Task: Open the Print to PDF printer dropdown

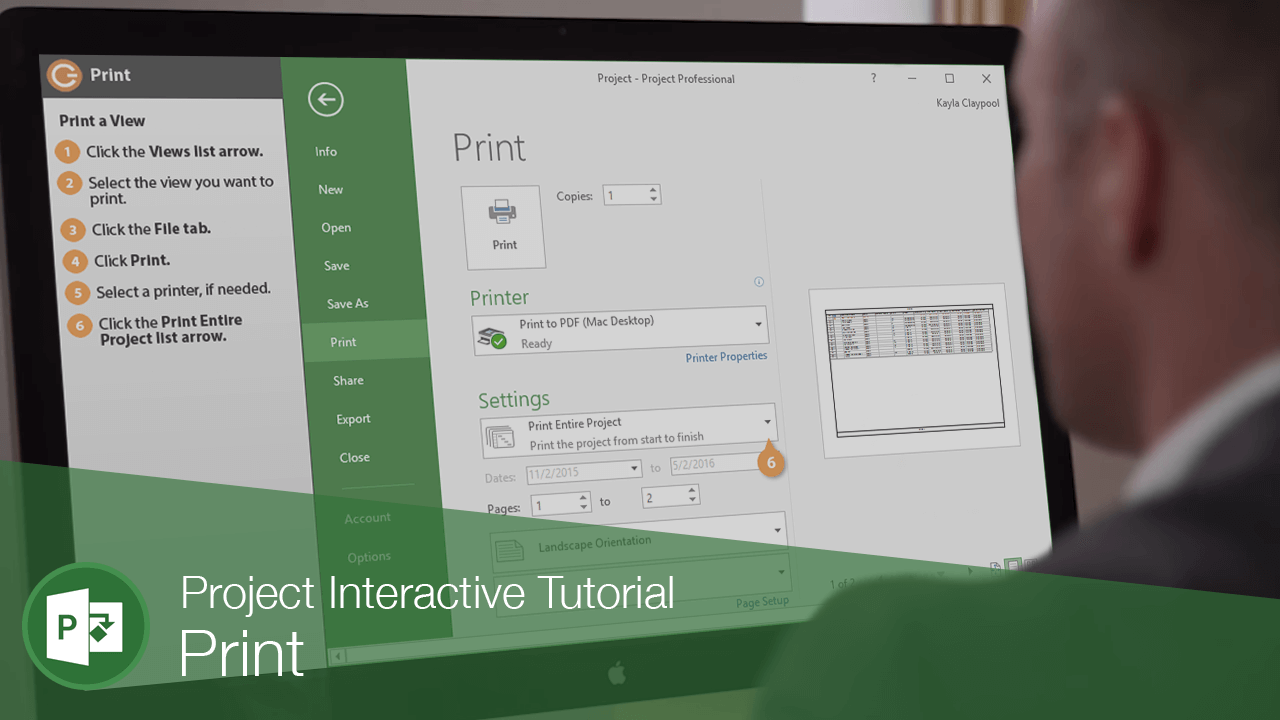Action: pyautogui.click(x=758, y=324)
